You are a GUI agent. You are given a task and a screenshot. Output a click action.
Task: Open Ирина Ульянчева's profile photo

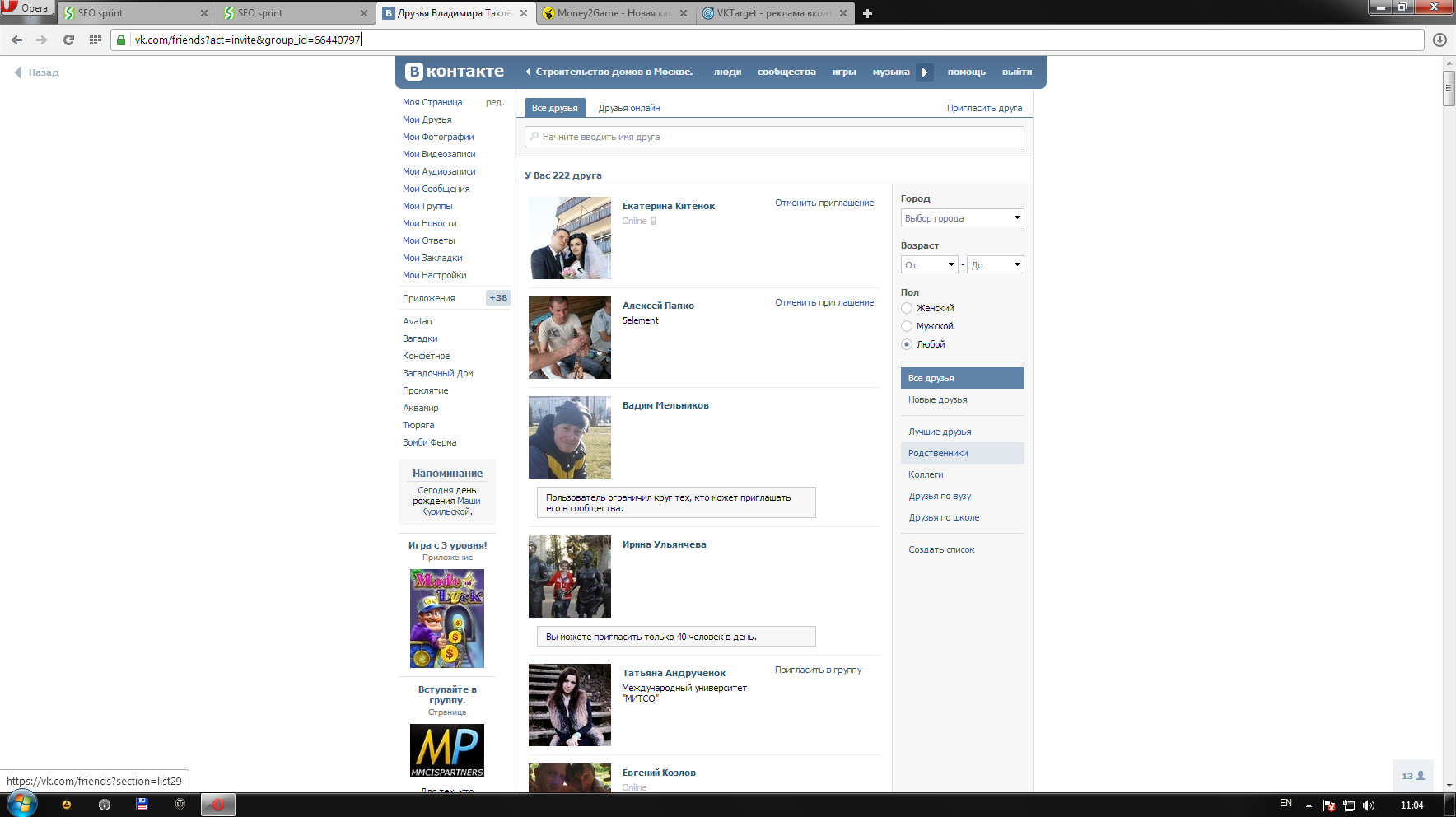[570, 577]
